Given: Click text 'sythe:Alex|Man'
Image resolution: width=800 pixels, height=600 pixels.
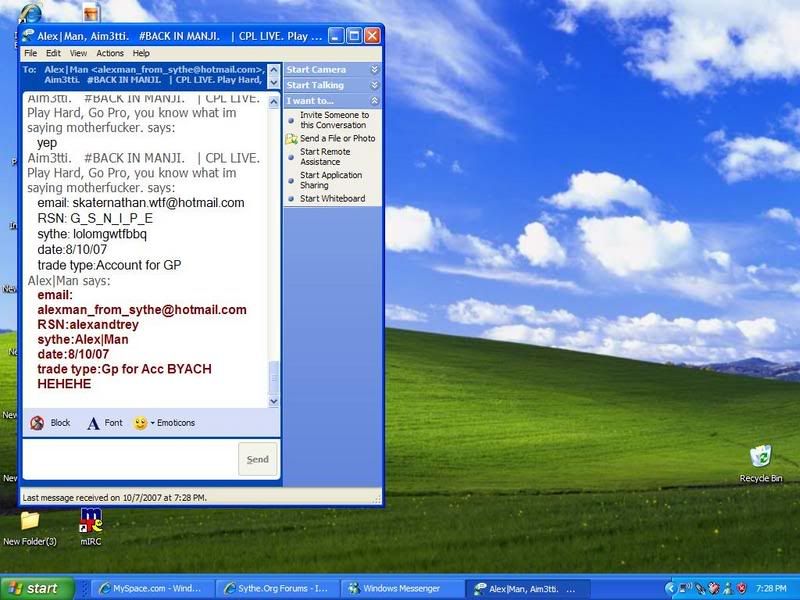Looking at the screenshot, I should pyautogui.click(x=83, y=339).
